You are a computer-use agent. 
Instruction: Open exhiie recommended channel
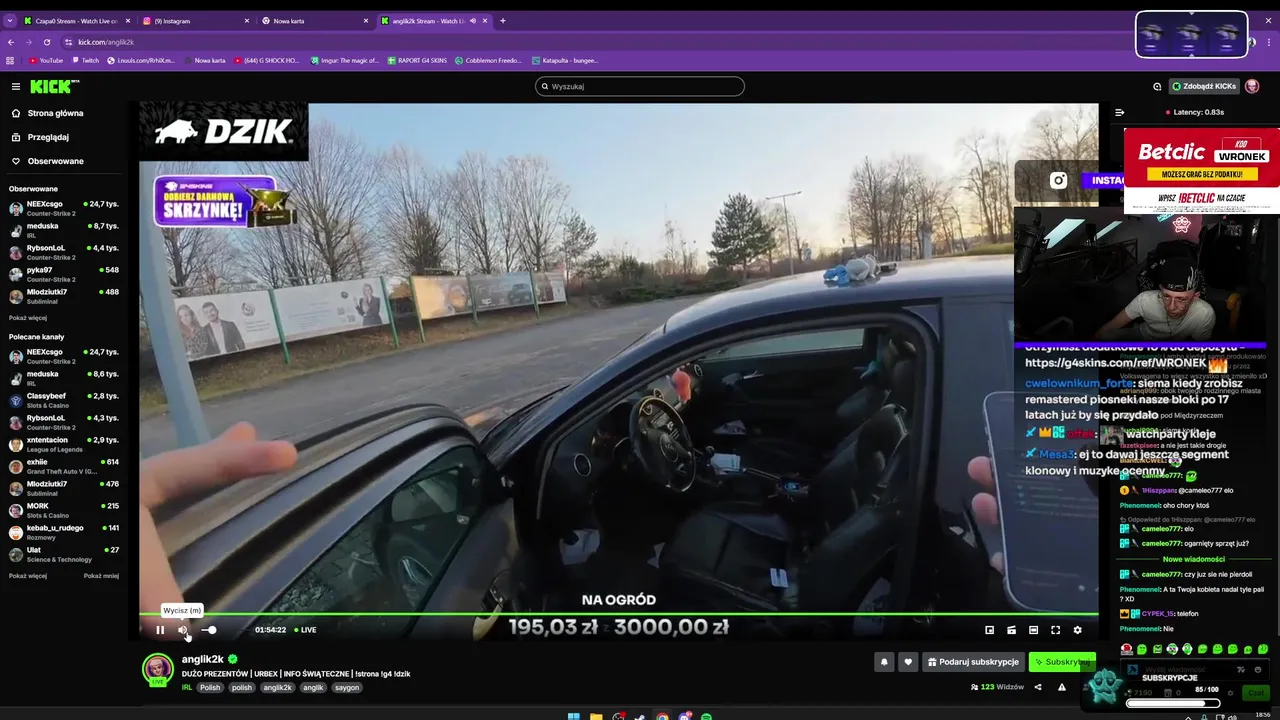(x=63, y=466)
